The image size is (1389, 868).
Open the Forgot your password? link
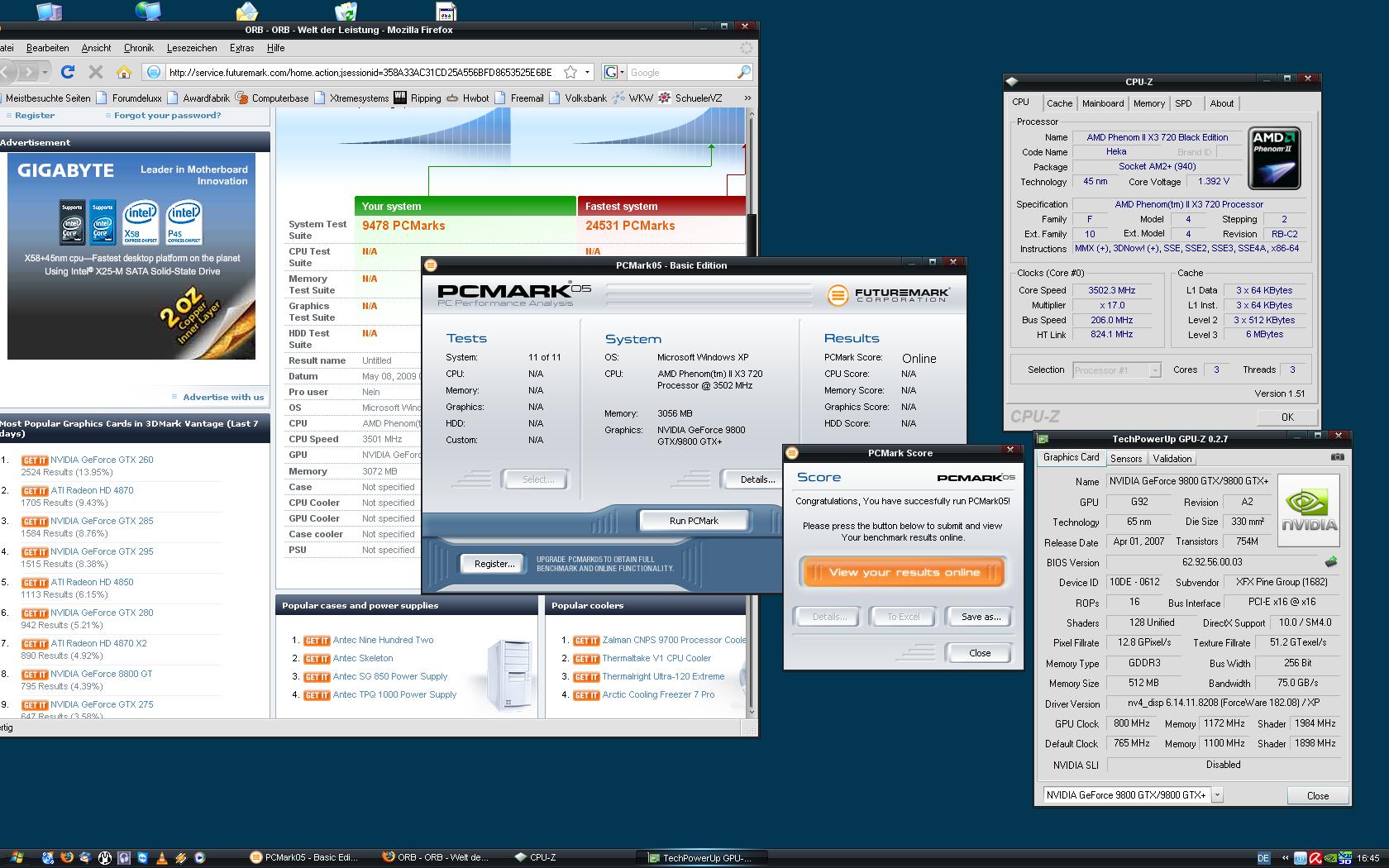(167, 116)
